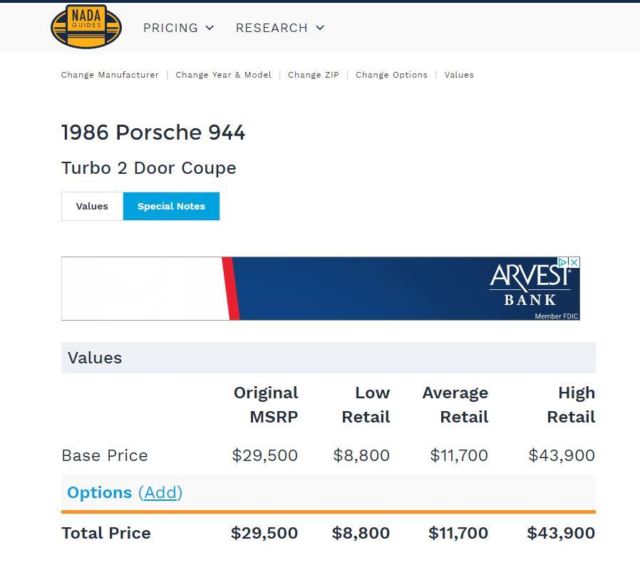Click the Average Retail column header
This screenshot has width=640, height=570.
coord(455,404)
